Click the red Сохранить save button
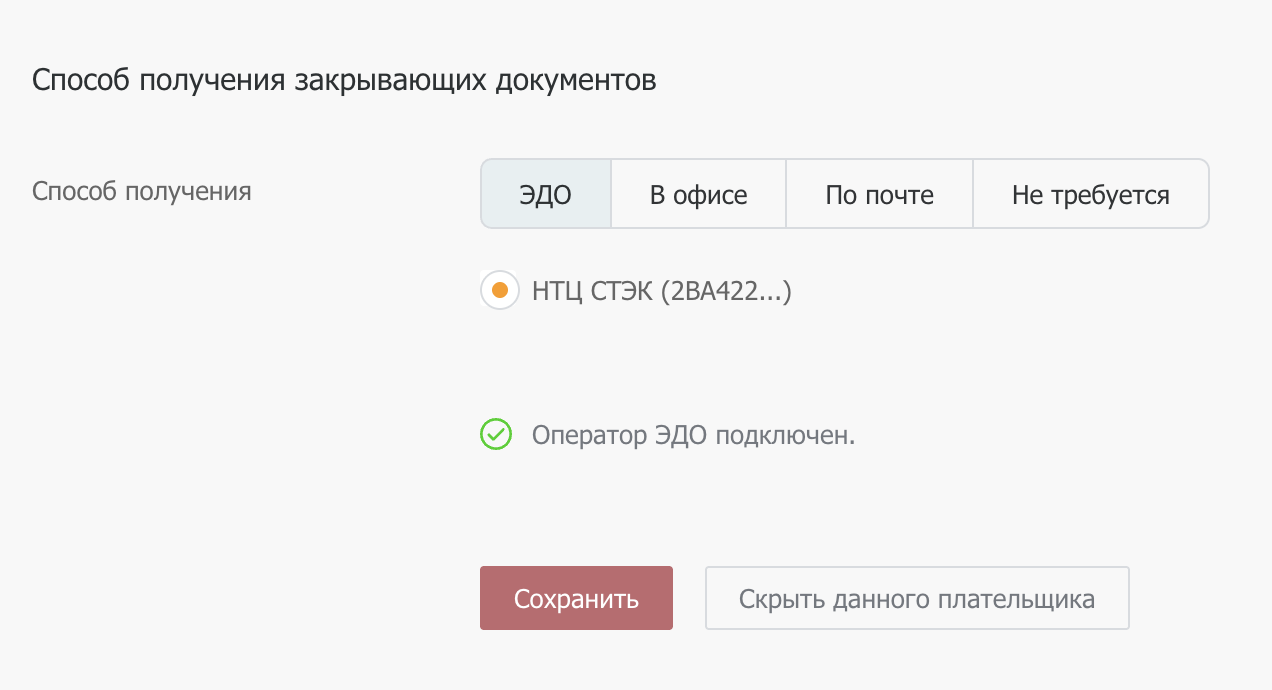The height and width of the screenshot is (690, 1272). pyautogui.click(x=576, y=598)
